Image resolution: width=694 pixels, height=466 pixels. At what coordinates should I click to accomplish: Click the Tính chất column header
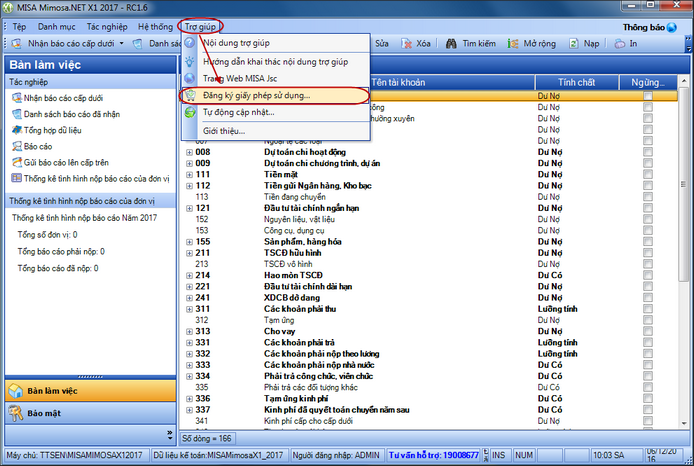[576, 82]
